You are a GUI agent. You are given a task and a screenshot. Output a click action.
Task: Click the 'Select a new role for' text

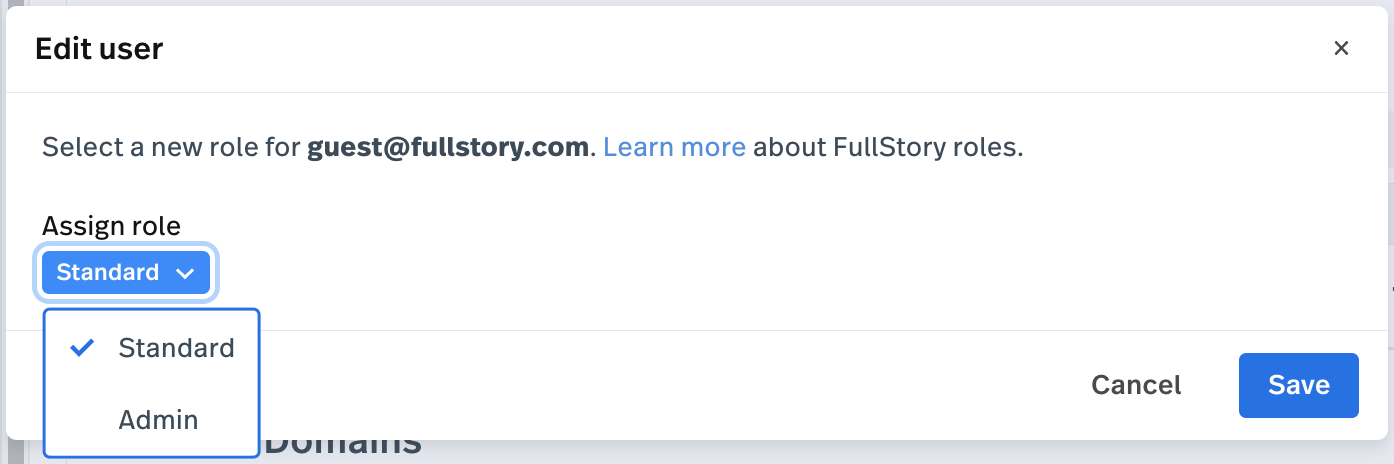(x=171, y=148)
